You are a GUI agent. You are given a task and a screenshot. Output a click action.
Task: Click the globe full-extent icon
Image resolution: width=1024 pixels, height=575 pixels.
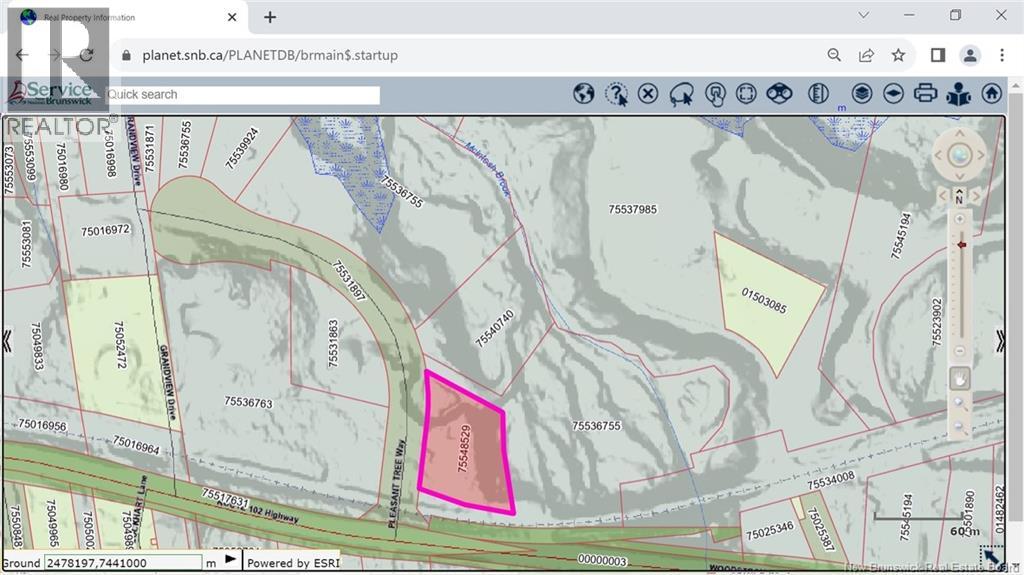coord(584,94)
